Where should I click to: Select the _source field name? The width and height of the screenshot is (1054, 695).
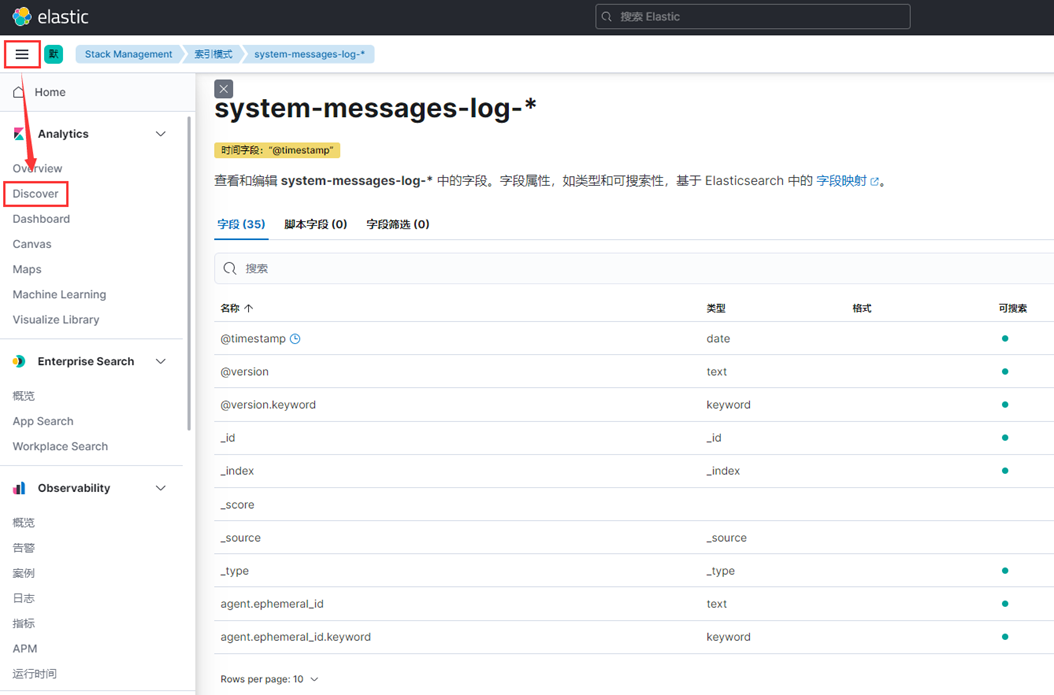241,538
